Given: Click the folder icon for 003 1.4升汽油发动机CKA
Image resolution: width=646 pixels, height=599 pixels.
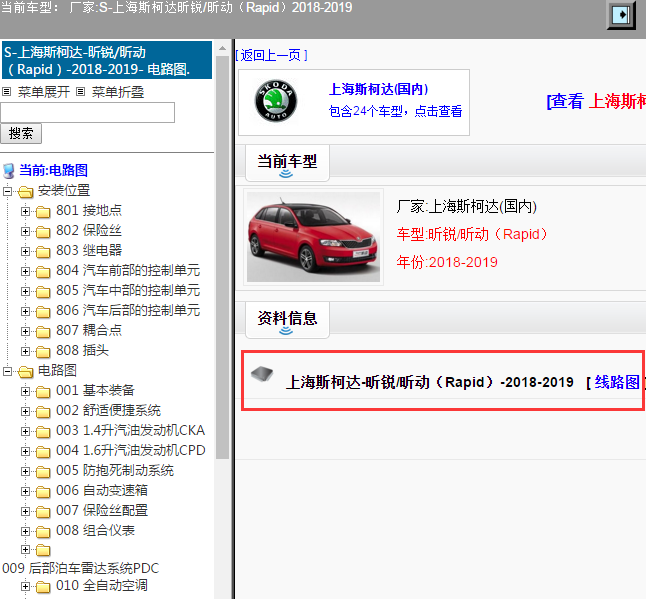Looking at the screenshot, I should click(43, 431).
